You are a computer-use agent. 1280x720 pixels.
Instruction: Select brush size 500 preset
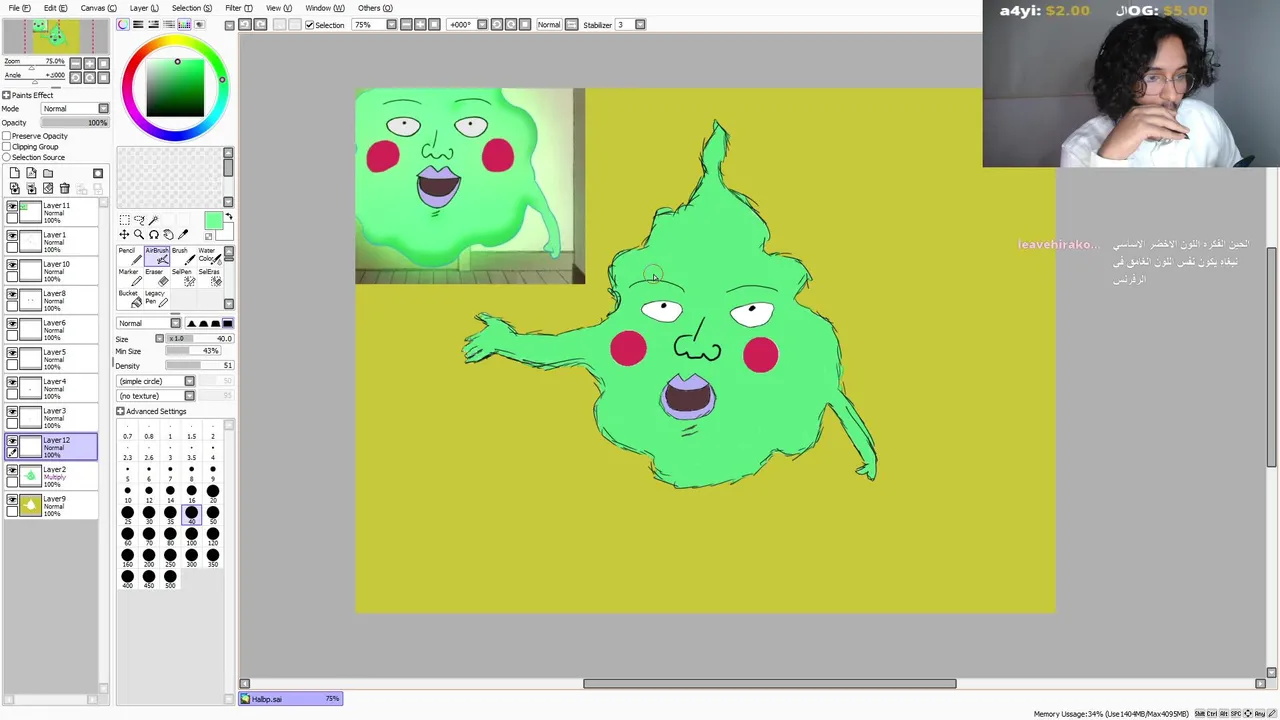(170, 578)
